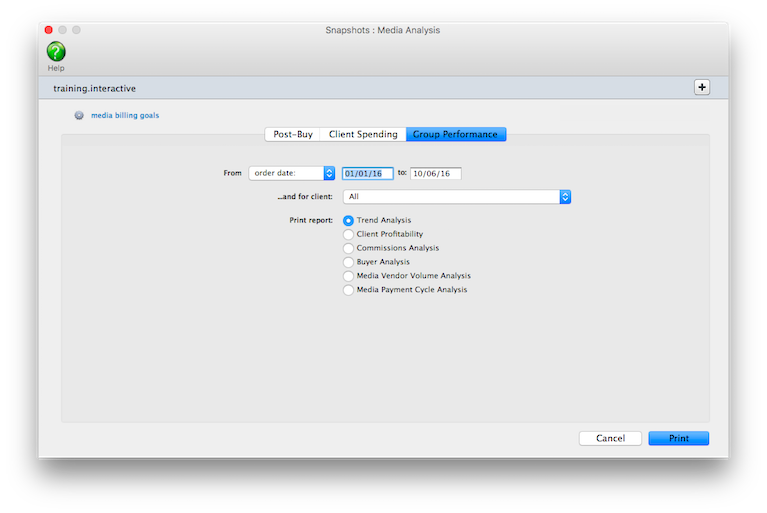Screen dimensions: 767x513
Task: Select the Trend Analysis radio button
Action: coord(348,220)
